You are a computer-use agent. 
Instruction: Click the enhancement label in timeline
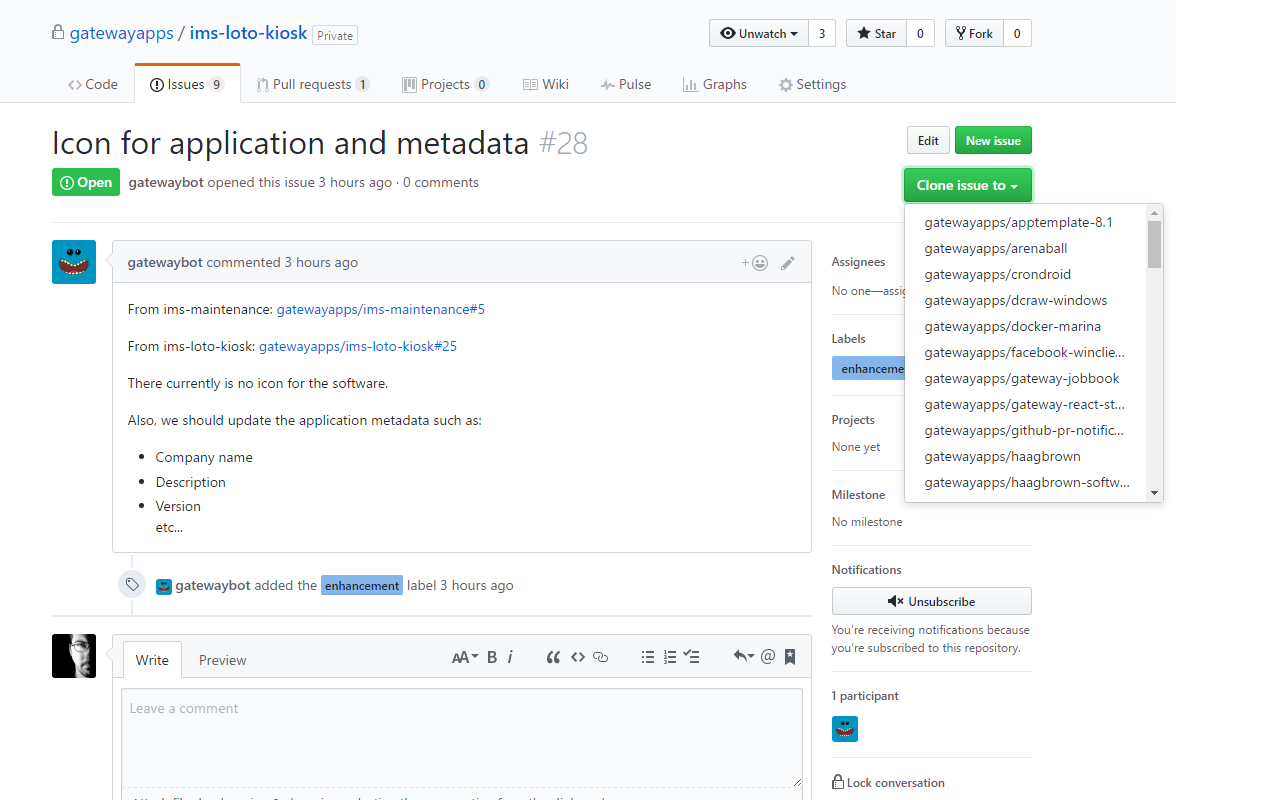(x=362, y=586)
